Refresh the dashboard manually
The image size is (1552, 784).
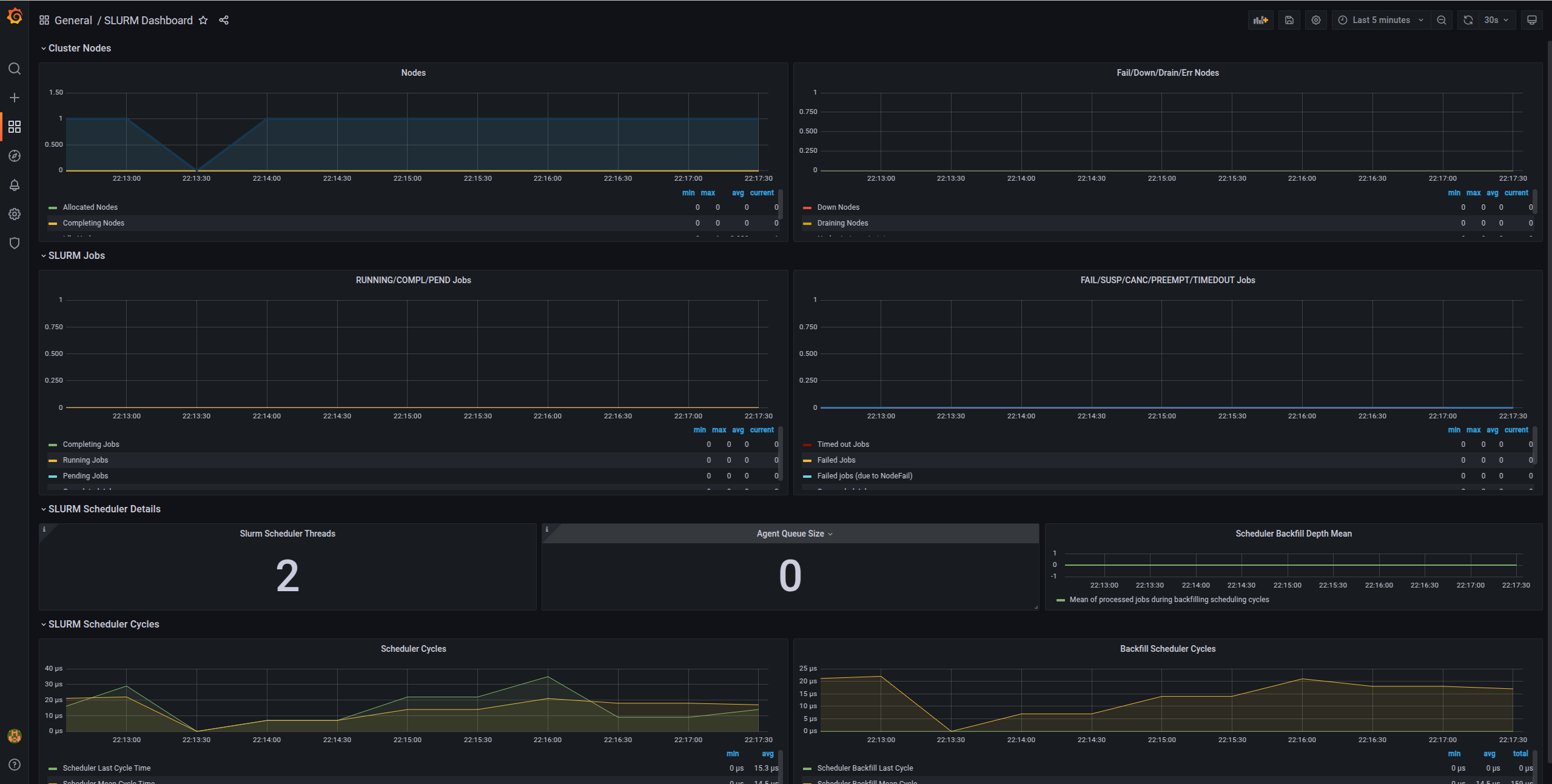(1467, 20)
